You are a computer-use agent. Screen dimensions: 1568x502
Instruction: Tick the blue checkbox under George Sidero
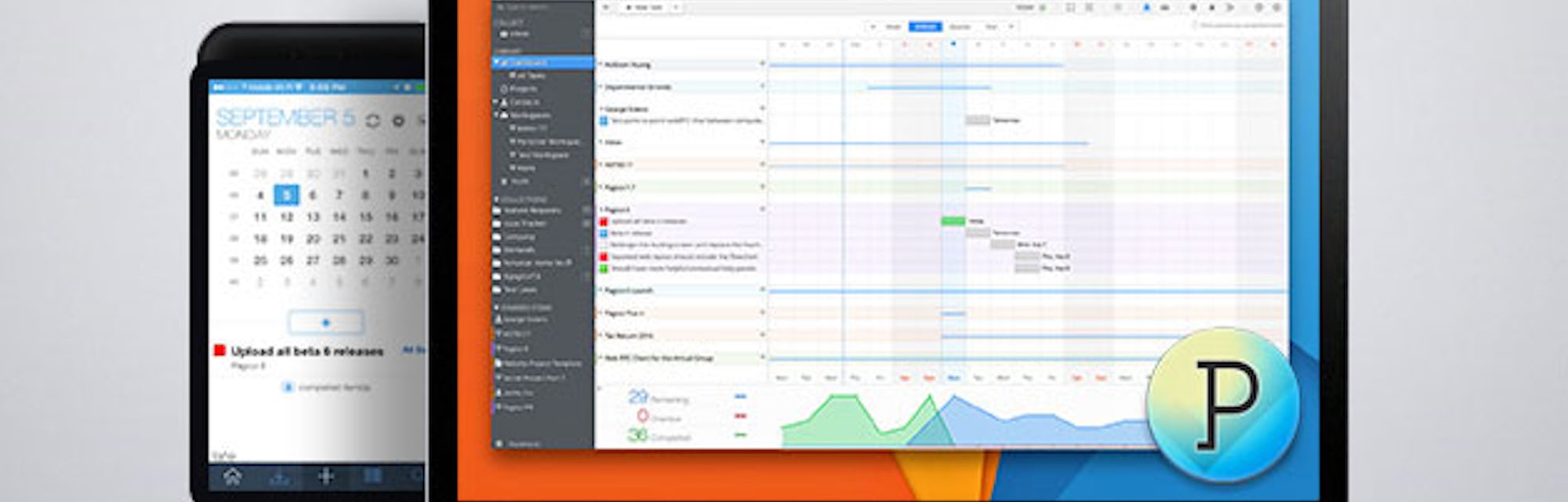tap(604, 121)
